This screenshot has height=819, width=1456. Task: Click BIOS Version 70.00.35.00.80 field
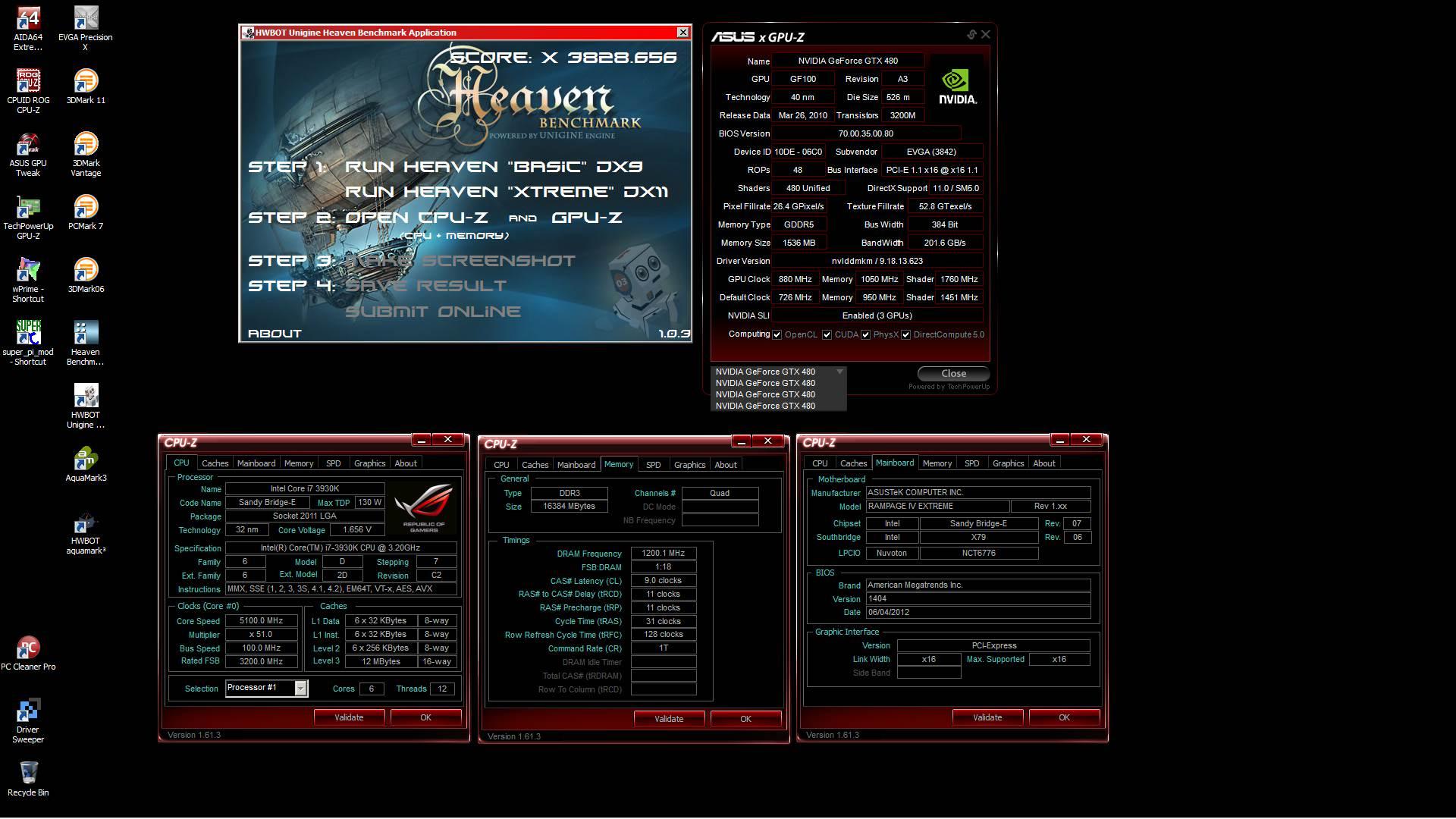pos(866,133)
